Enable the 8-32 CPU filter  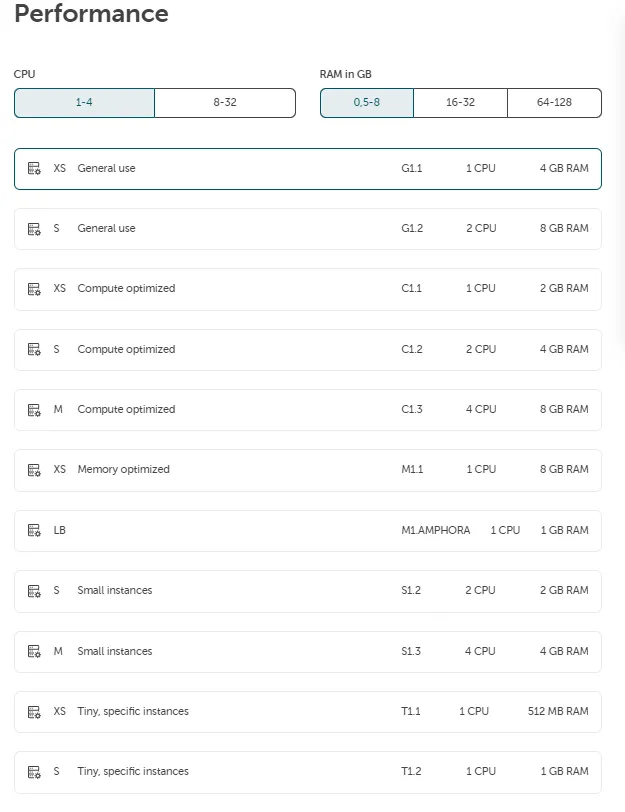[225, 103]
